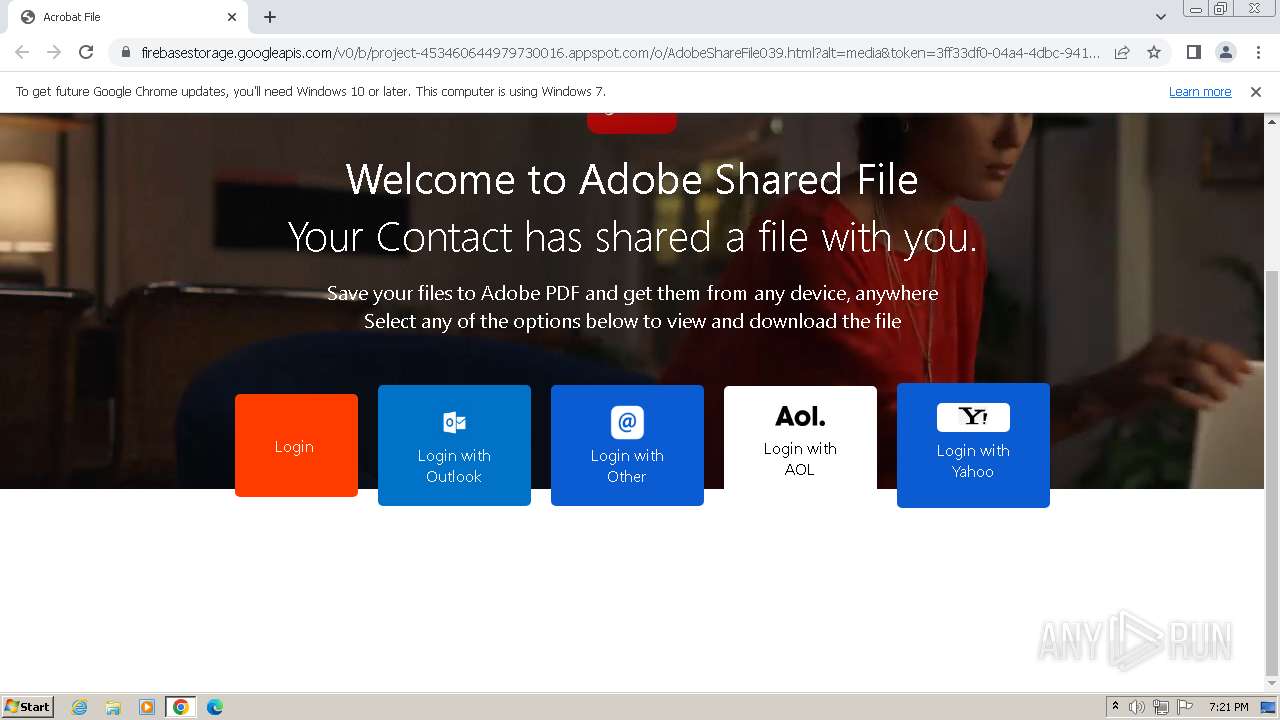Choose Login with AOL tile
The height and width of the screenshot is (720, 1280).
click(x=800, y=438)
